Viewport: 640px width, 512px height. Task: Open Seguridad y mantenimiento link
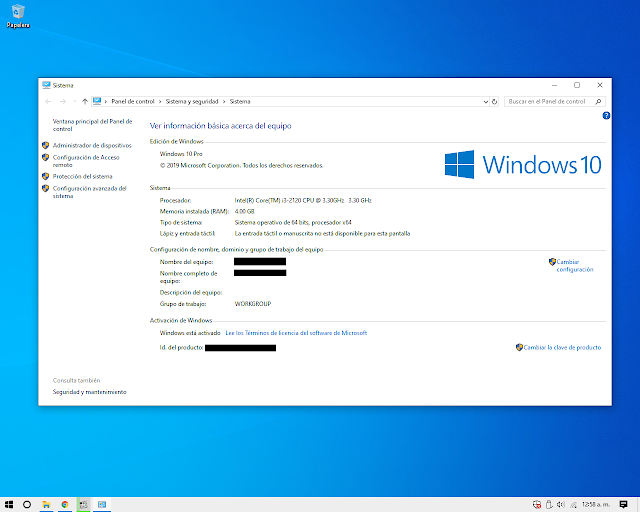click(89, 392)
